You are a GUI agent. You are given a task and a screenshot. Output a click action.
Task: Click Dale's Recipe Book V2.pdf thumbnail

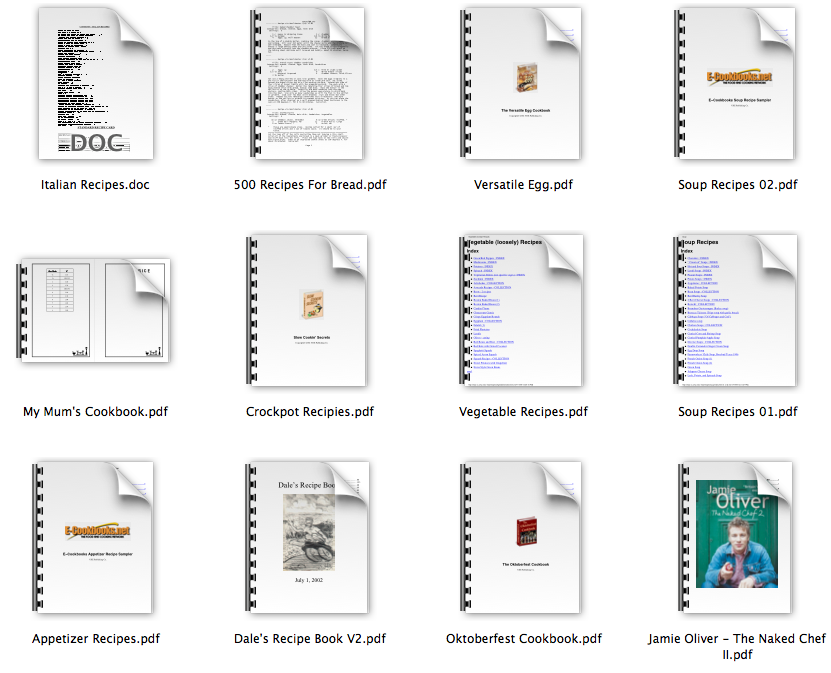tap(309, 538)
